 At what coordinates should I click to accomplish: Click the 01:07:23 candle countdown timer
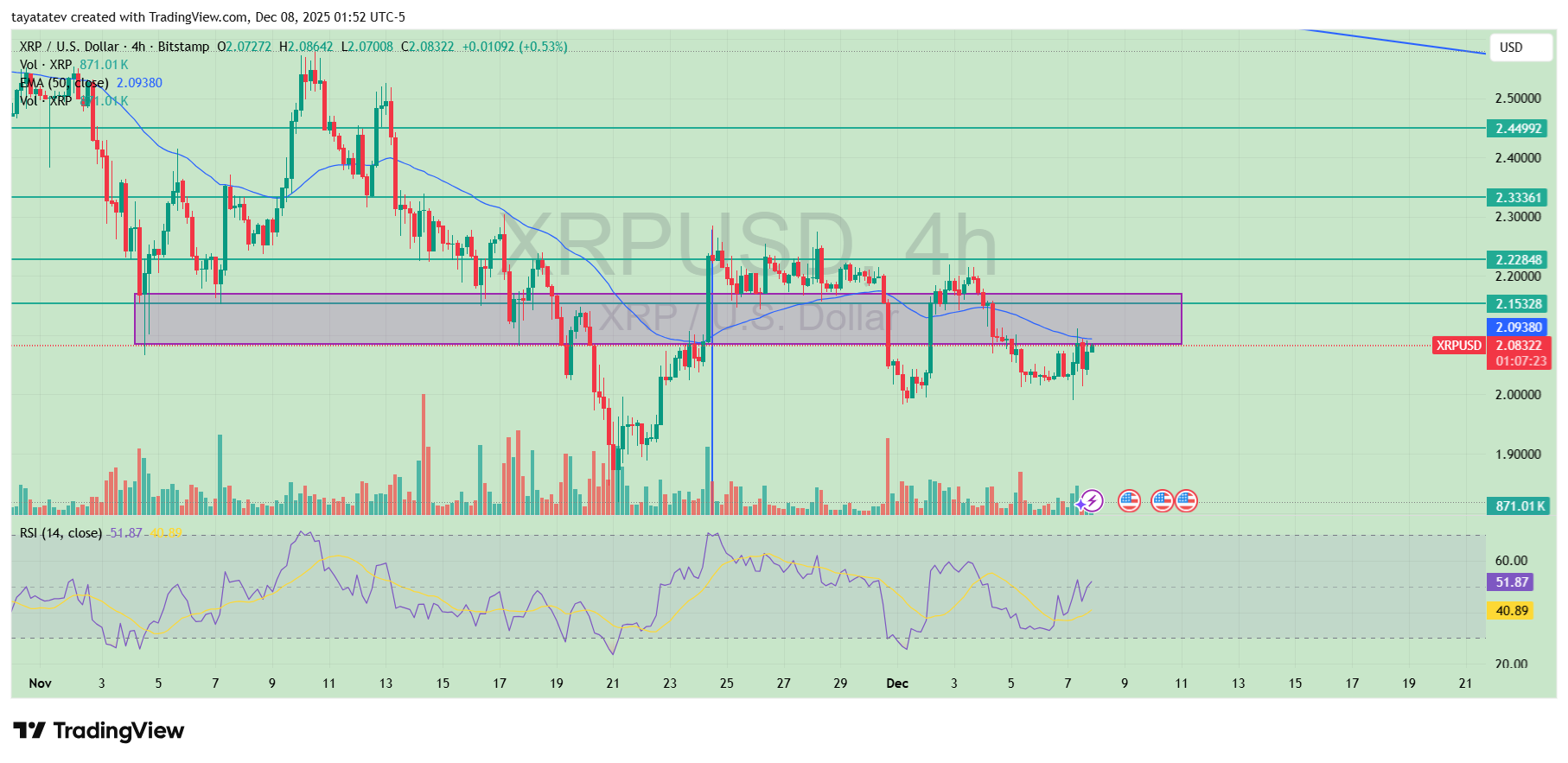coord(1519,361)
